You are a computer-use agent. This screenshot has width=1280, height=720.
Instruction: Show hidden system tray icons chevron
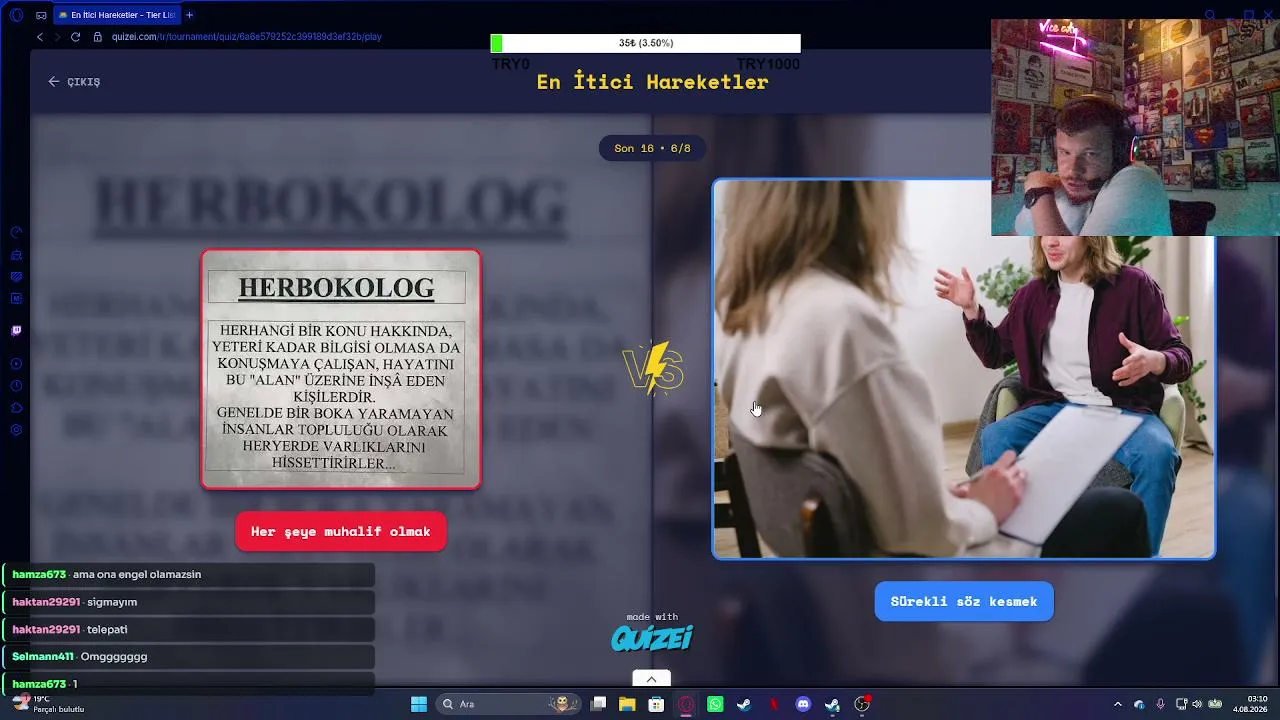1118,704
